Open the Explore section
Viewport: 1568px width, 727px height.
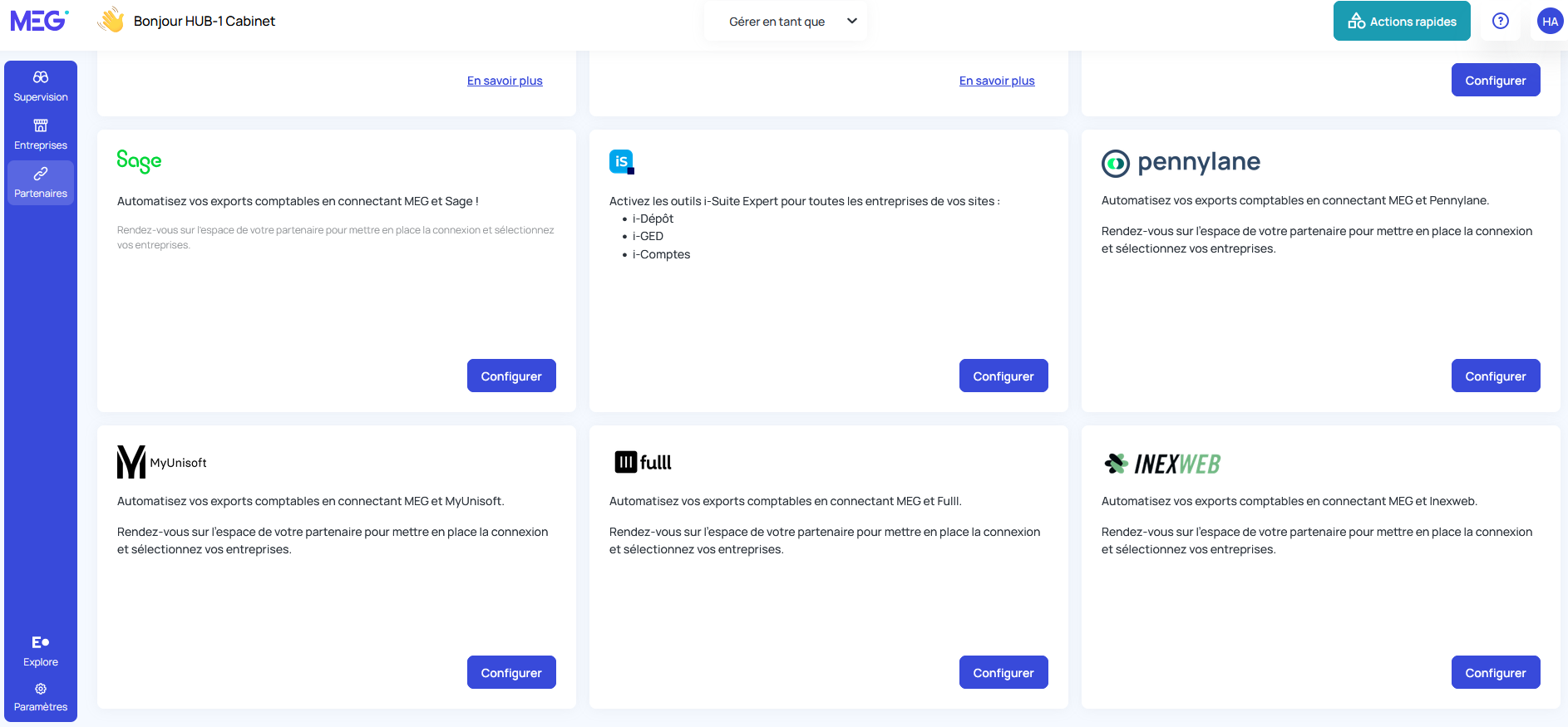pos(41,651)
